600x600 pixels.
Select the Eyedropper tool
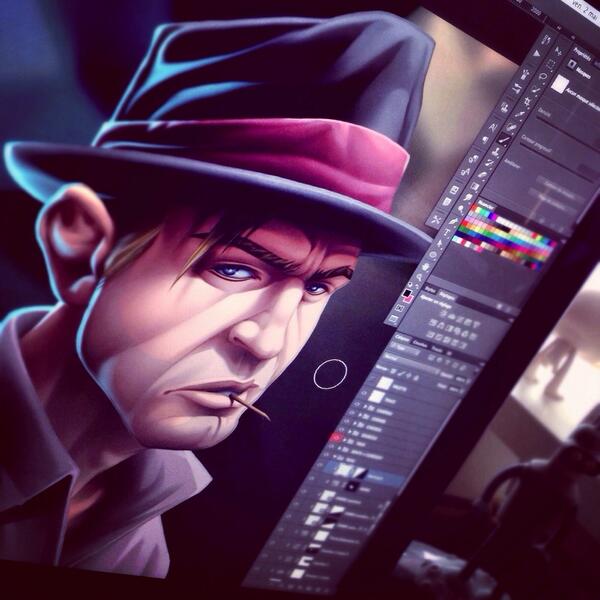(x=520, y=114)
